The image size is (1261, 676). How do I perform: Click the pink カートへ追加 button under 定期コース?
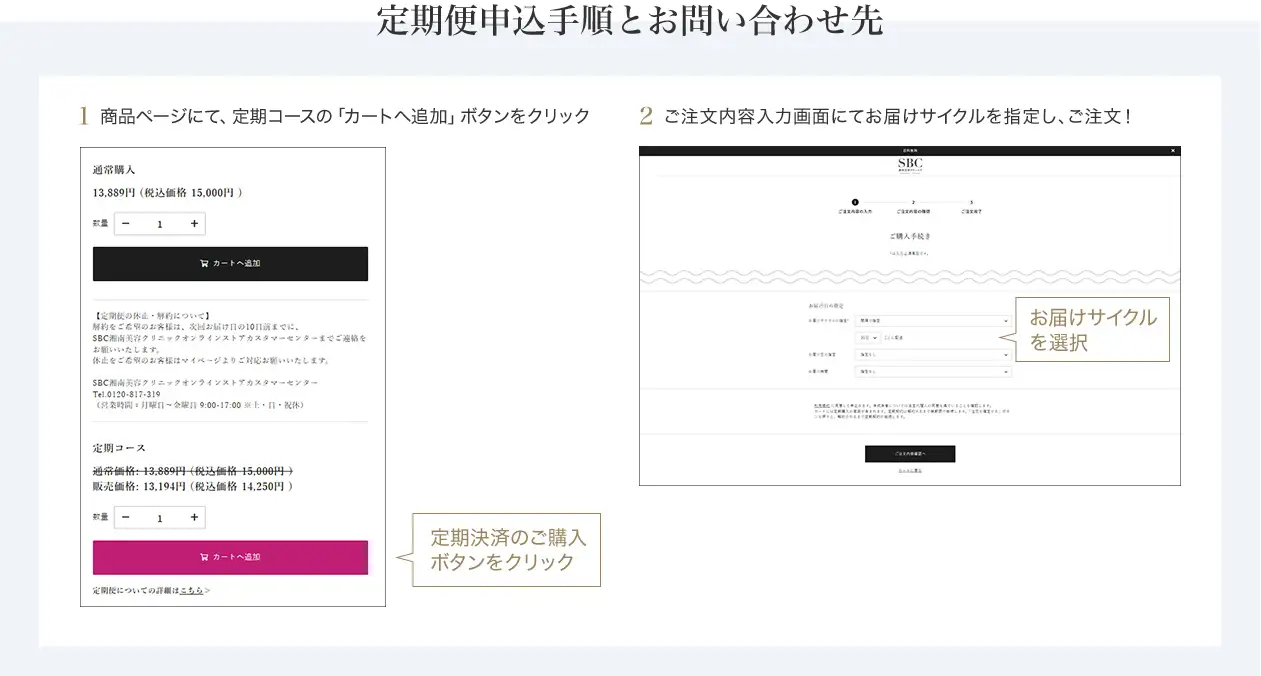(x=230, y=557)
